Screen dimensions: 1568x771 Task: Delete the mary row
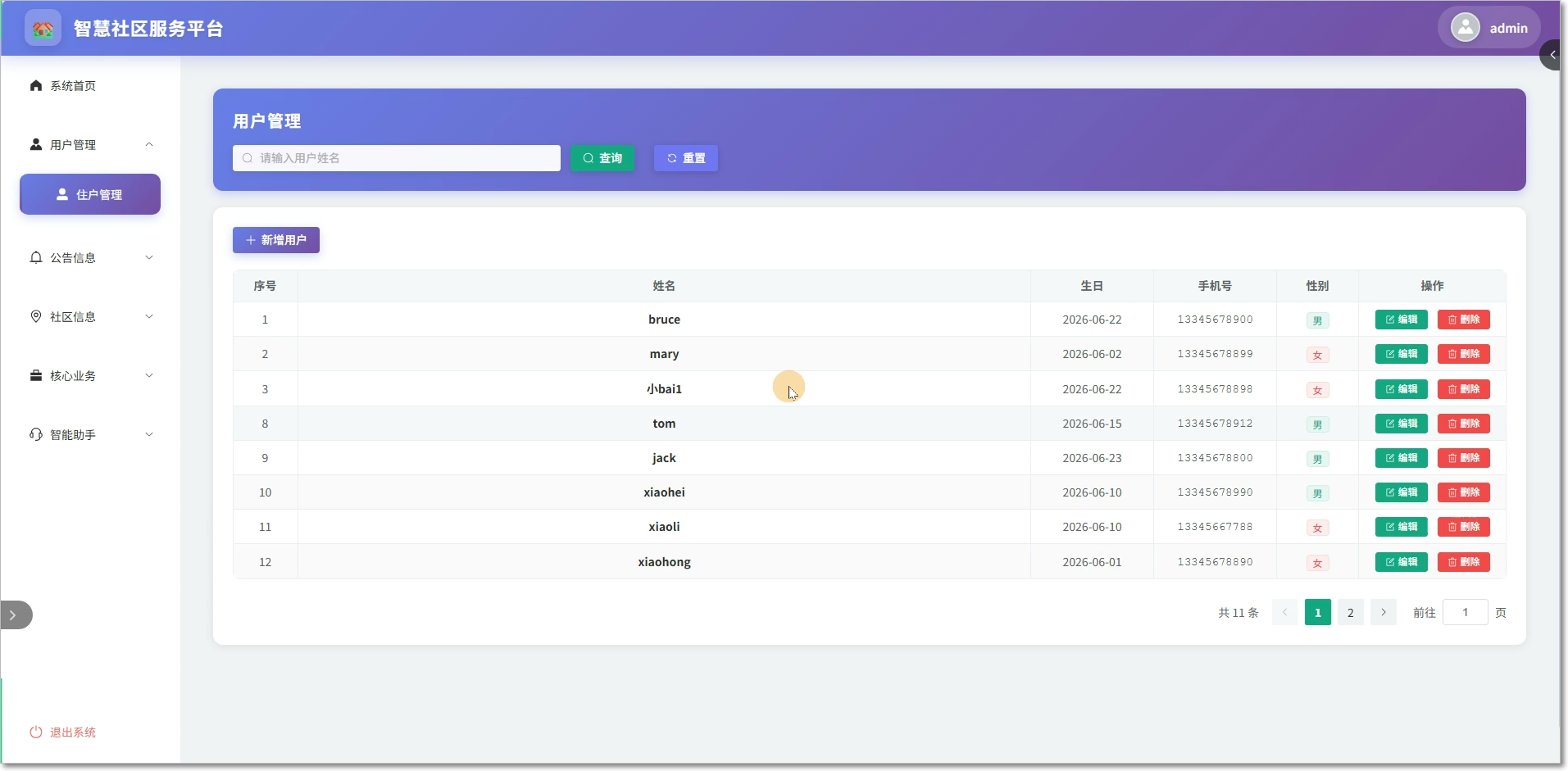tap(1464, 354)
